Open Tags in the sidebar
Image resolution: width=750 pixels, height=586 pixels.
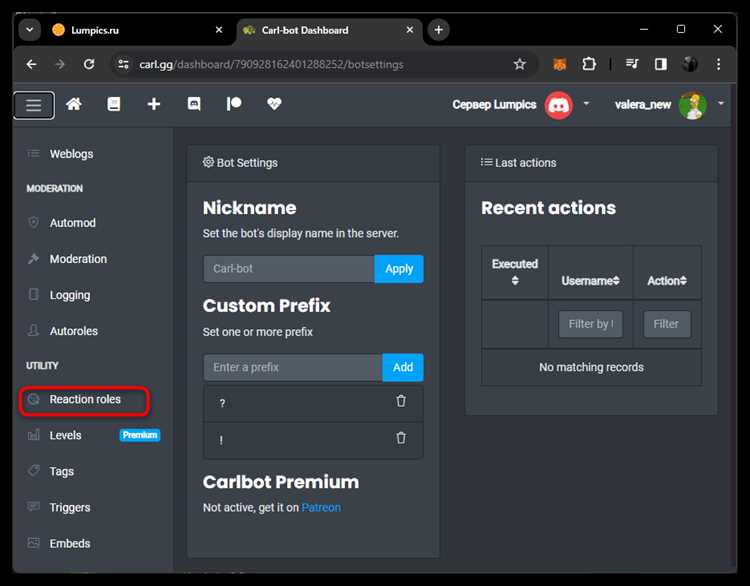coord(61,472)
